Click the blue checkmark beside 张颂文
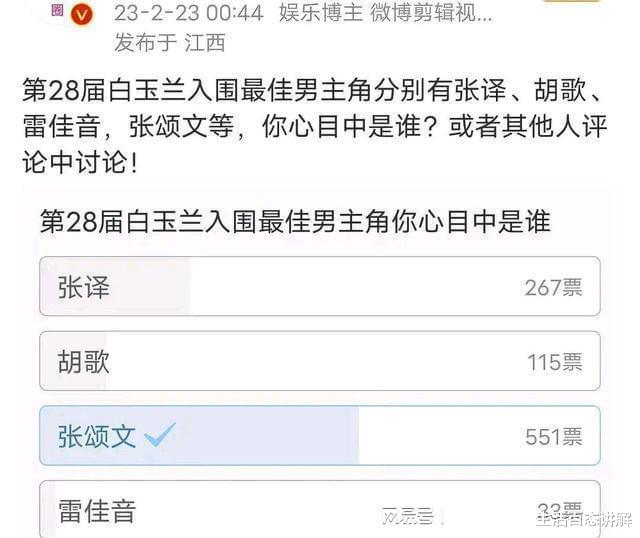 pyautogui.click(x=160, y=434)
